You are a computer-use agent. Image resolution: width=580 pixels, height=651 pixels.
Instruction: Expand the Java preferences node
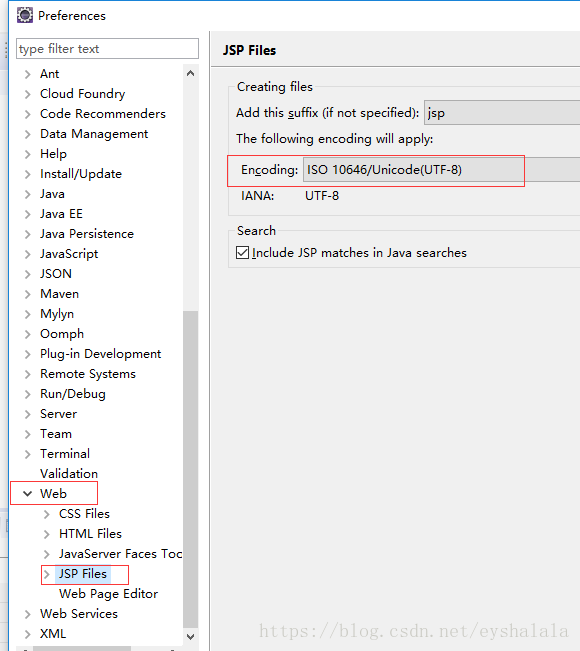point(27,194)
